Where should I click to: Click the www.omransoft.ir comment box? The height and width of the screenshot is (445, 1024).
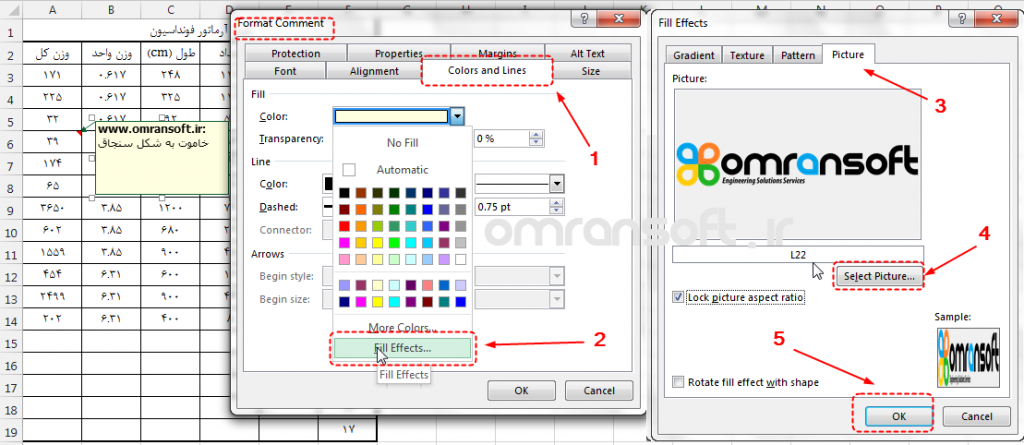click(162, 158)
